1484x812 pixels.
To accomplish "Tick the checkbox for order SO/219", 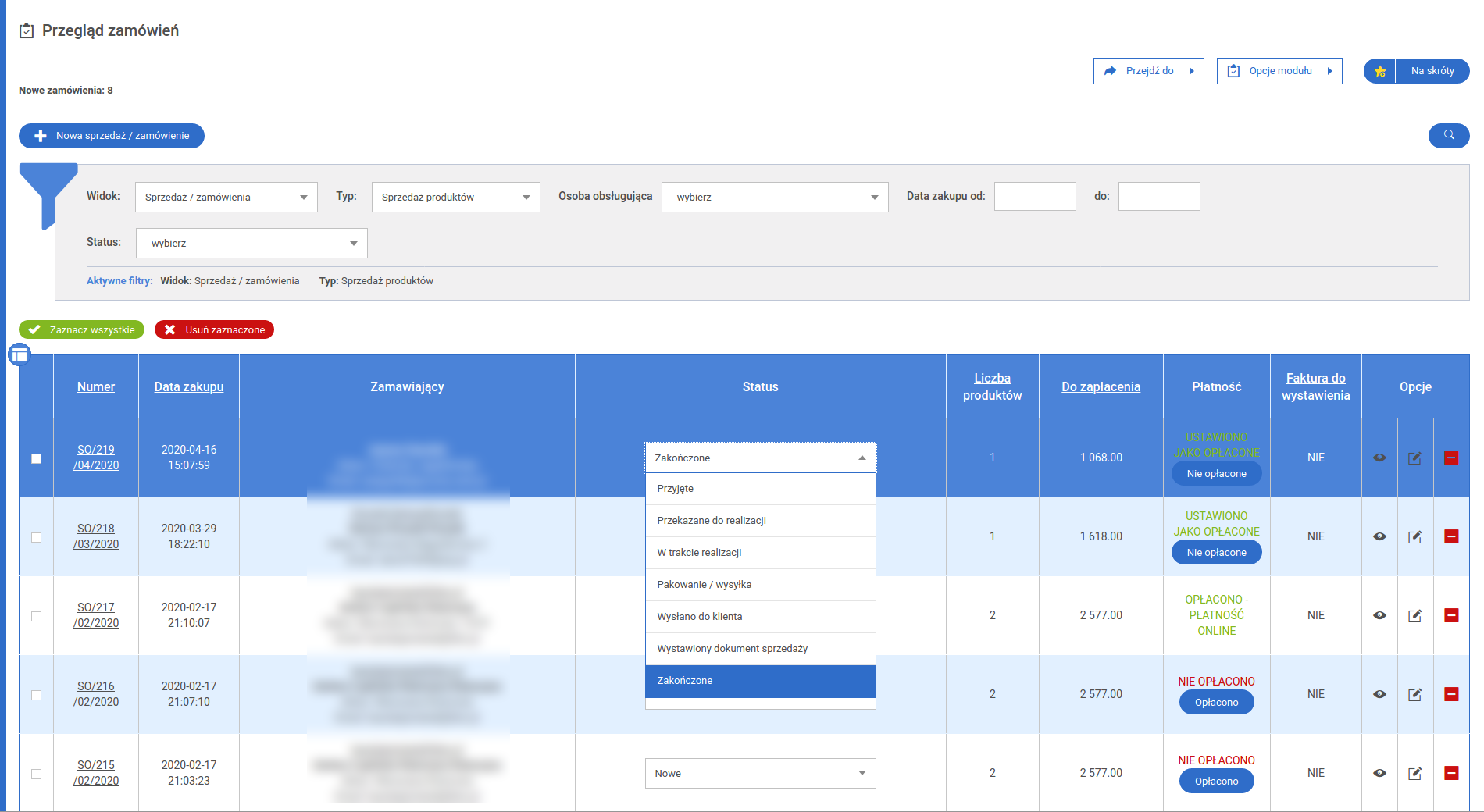I will [x=36, y=458].
